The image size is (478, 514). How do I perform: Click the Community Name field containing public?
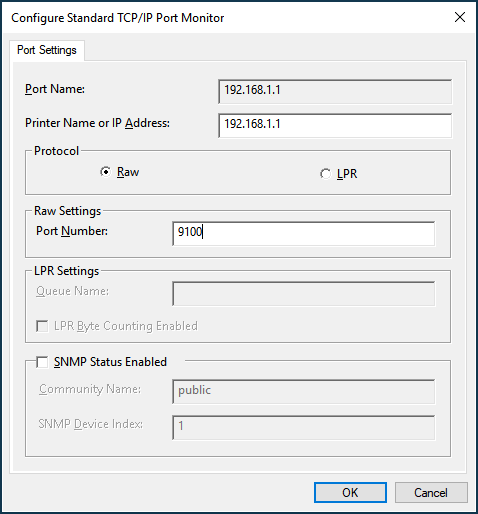point(304,391)
